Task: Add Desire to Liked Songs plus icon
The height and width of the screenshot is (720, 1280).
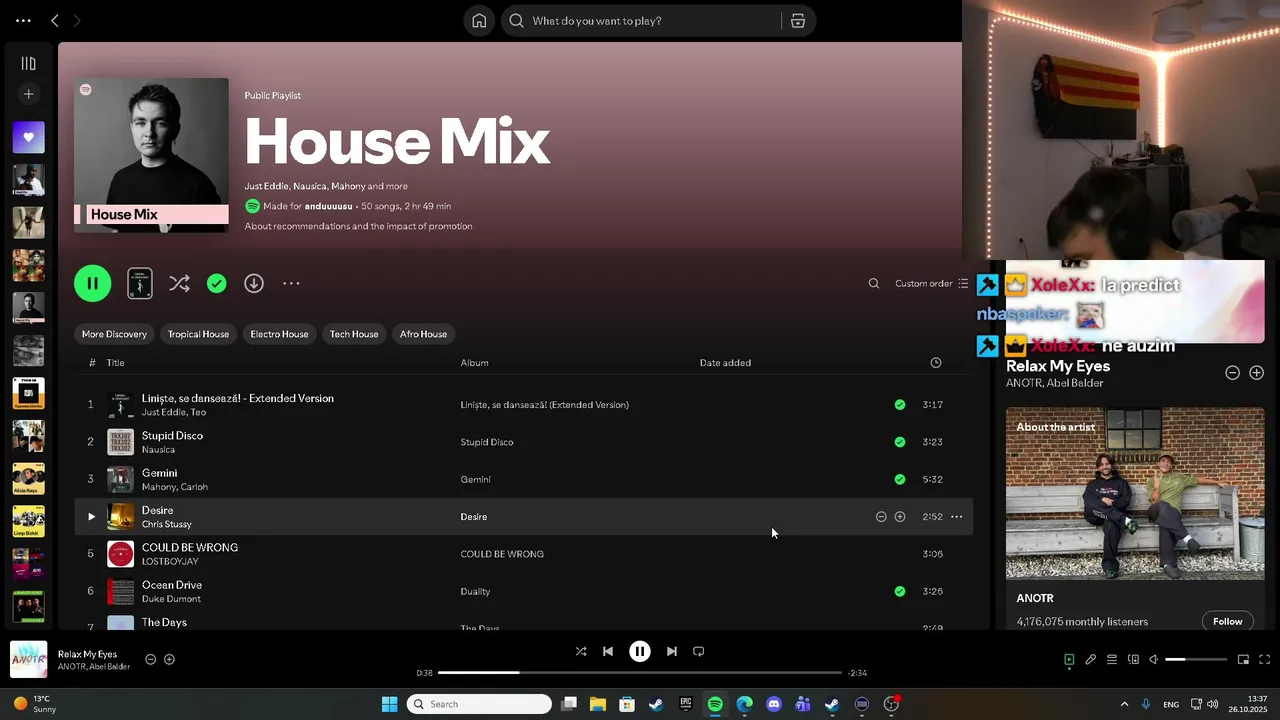Action: [900, 517]
